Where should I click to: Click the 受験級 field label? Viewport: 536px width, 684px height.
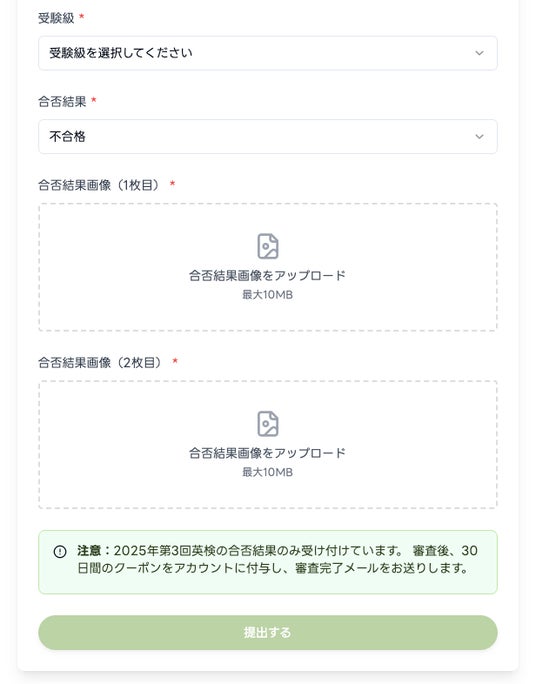56,18
